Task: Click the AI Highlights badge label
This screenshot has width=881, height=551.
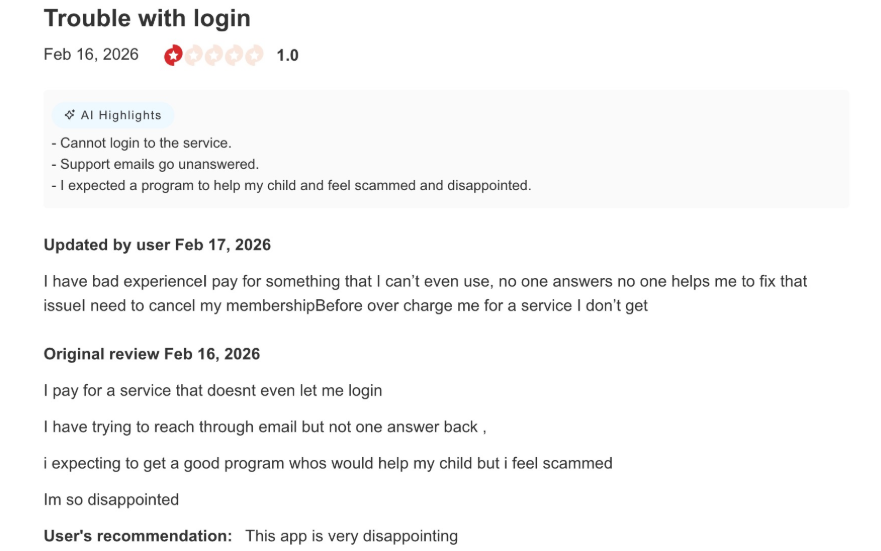Action: (x=121, y=115)
